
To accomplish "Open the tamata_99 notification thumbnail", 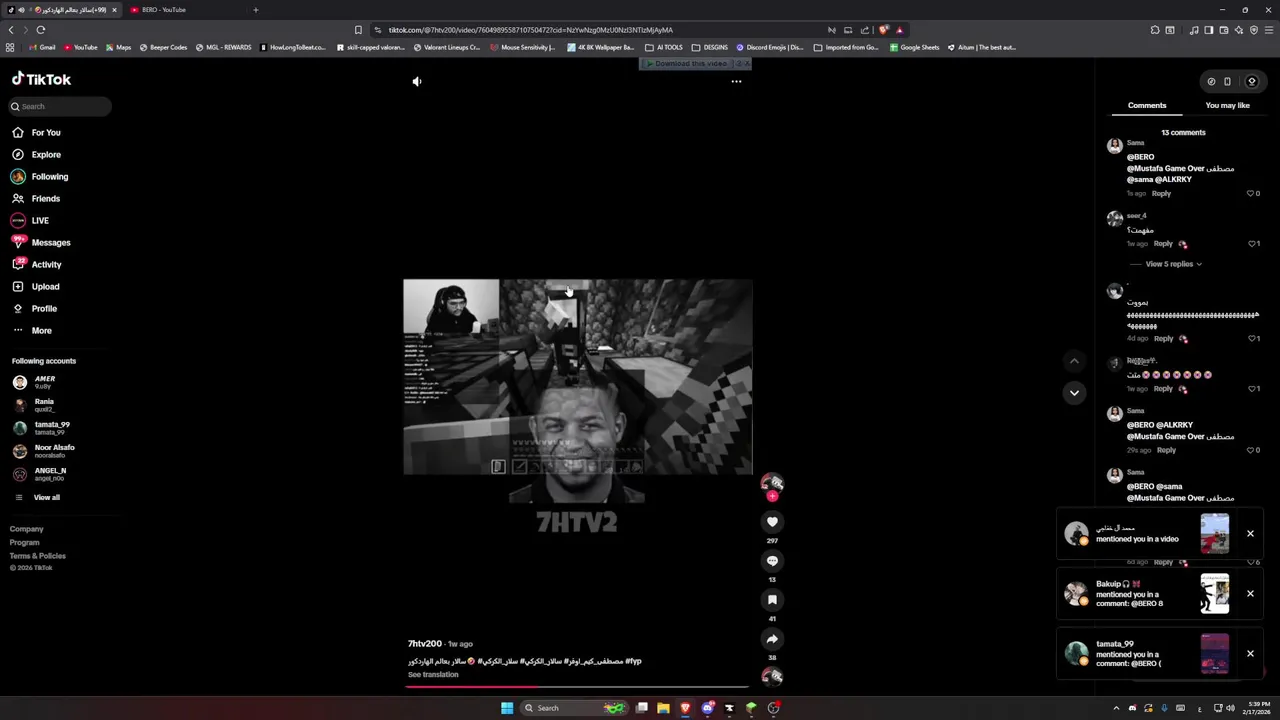I will 1215,653.
